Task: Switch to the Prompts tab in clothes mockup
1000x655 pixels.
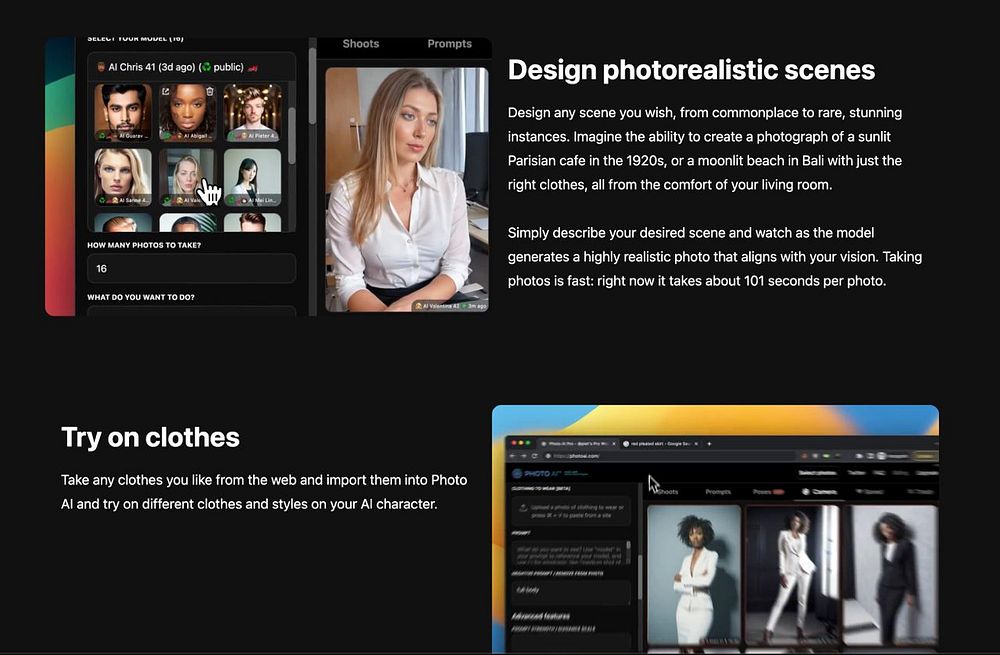Action: [718, 492]
